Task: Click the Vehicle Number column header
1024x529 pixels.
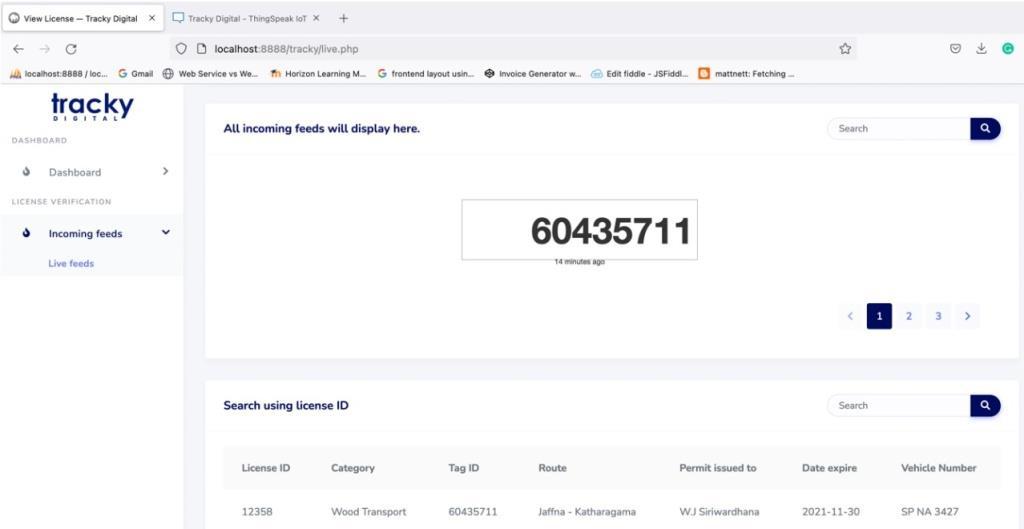Action: [x=938, y=468]
